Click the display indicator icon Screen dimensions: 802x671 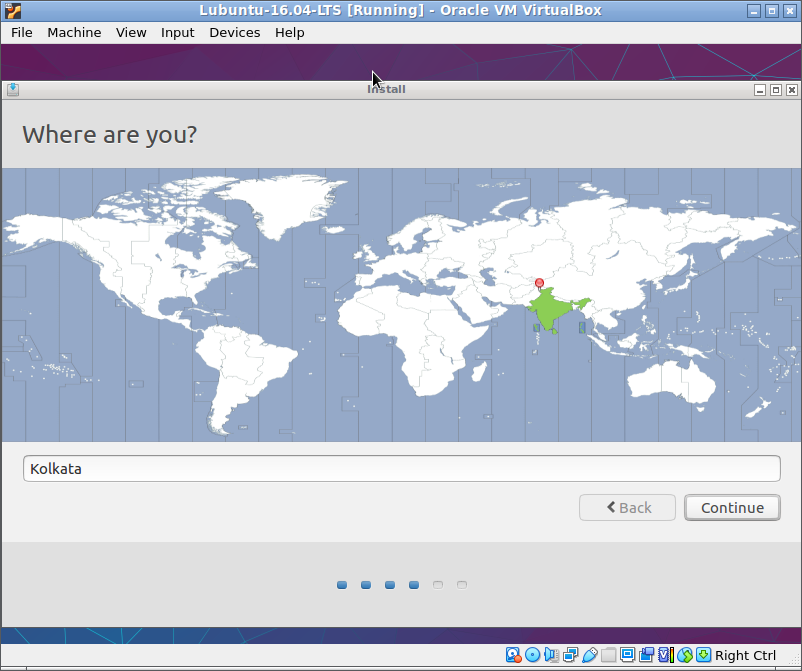click(627, 655)
